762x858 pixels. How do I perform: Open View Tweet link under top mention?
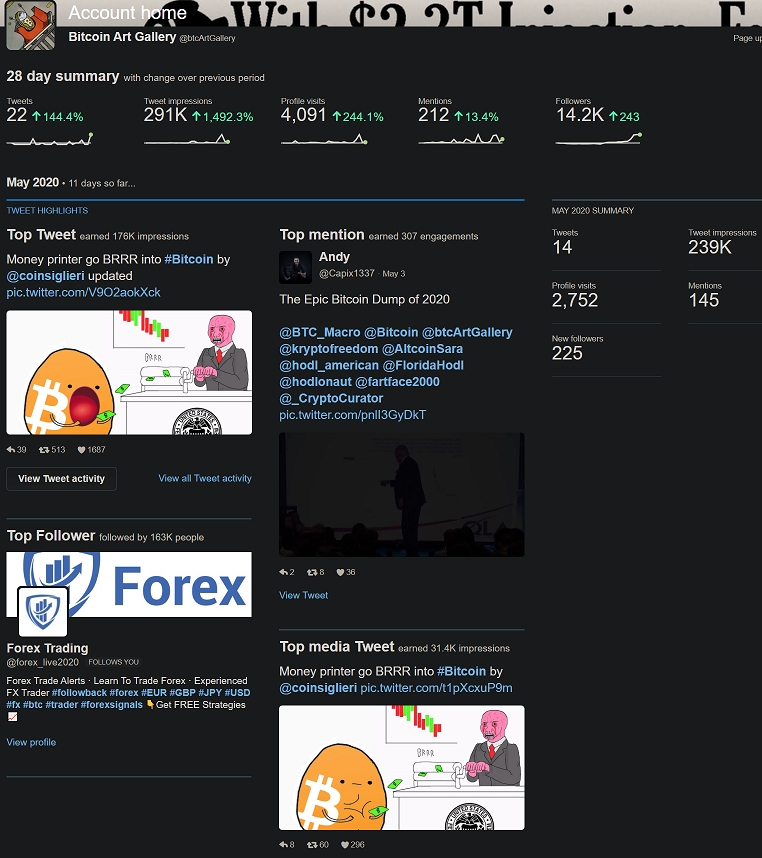coord(304,595)
